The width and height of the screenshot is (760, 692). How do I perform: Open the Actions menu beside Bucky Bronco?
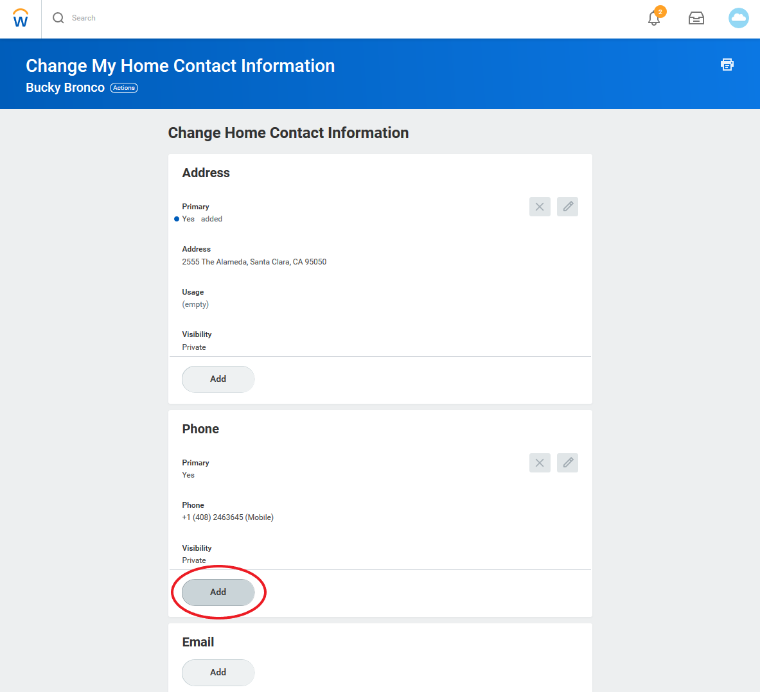(123, 88)
